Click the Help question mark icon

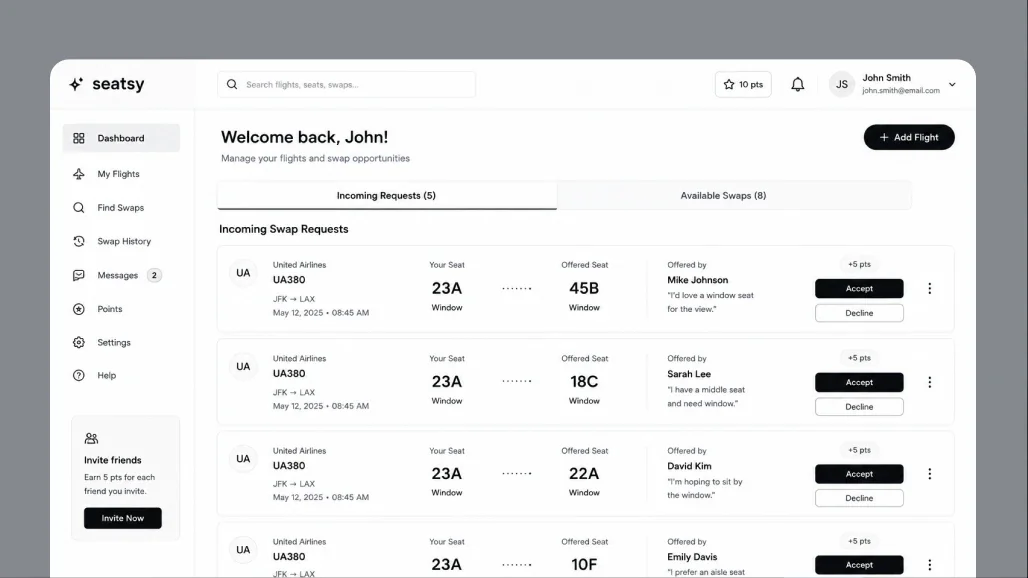(79, 376)
